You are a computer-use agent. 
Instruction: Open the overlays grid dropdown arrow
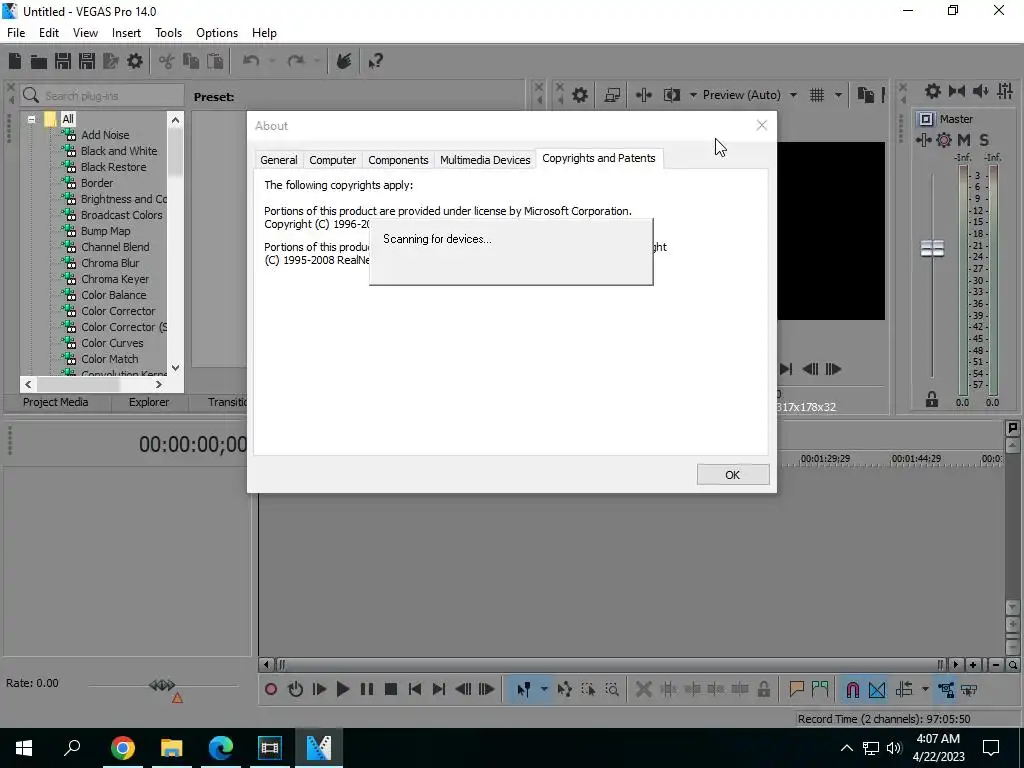pyautogui.click(x=838, y=95)
